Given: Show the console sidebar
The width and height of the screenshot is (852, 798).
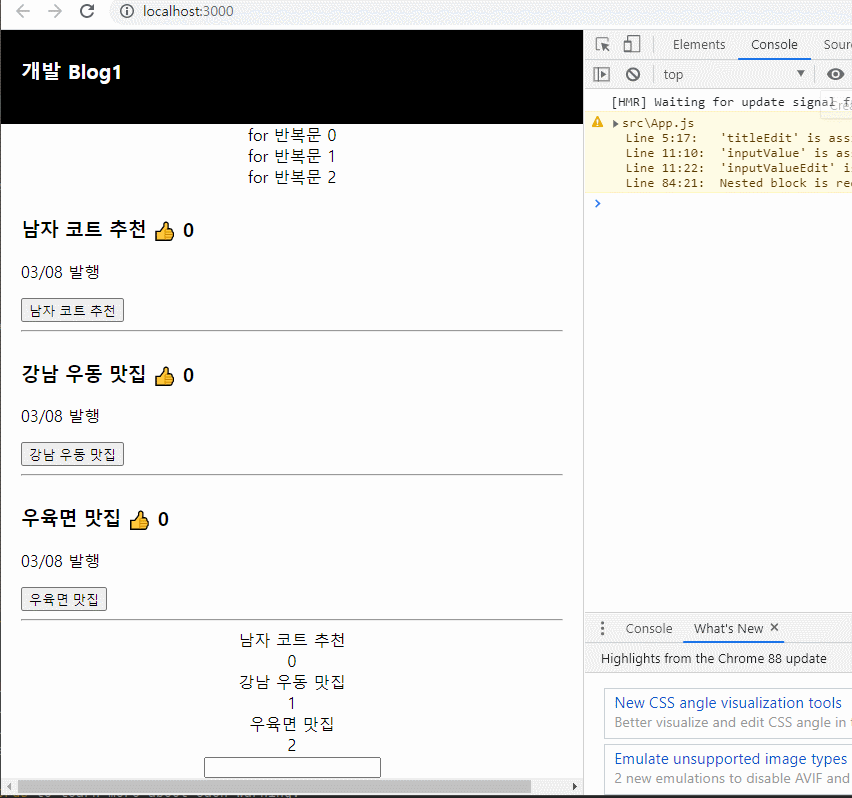Looking at the screenshot, I should pyautogui.click(x=602, y=74).
